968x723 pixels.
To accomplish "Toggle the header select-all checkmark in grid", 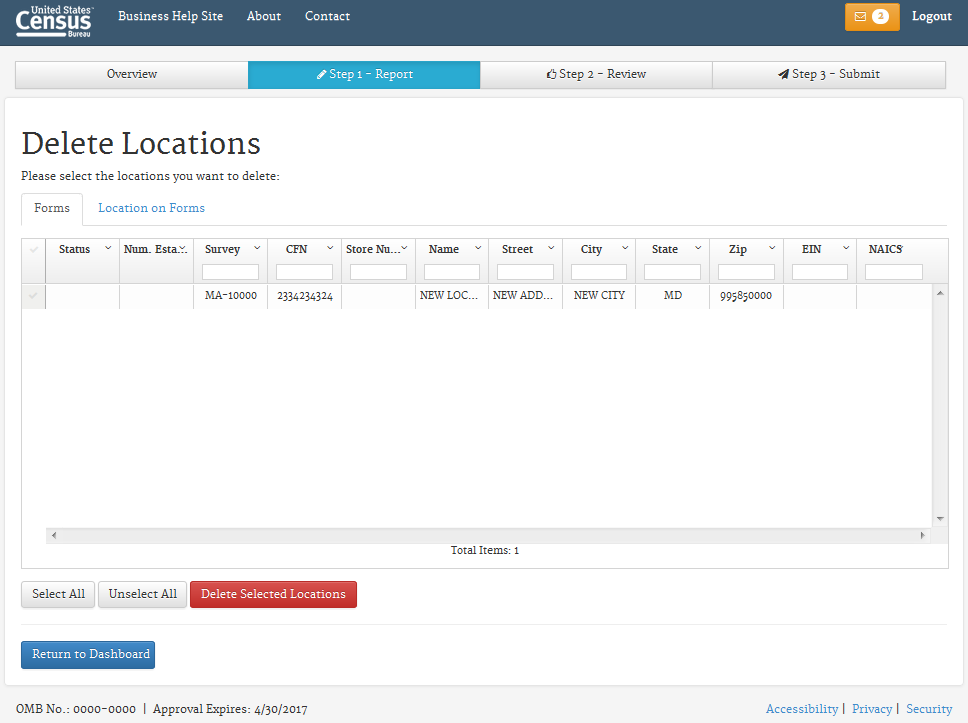I will [33, 249].
